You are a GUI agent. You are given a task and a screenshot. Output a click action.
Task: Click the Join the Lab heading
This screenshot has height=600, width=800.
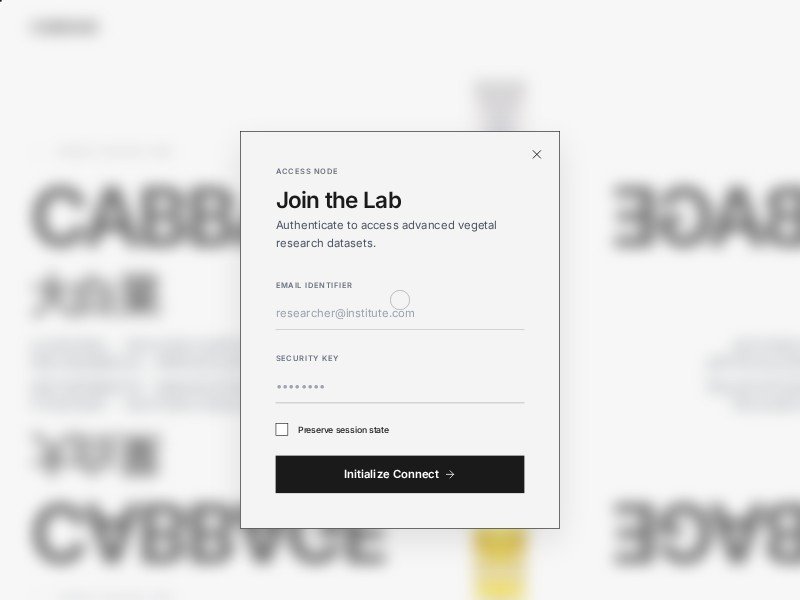coord(339,200)
